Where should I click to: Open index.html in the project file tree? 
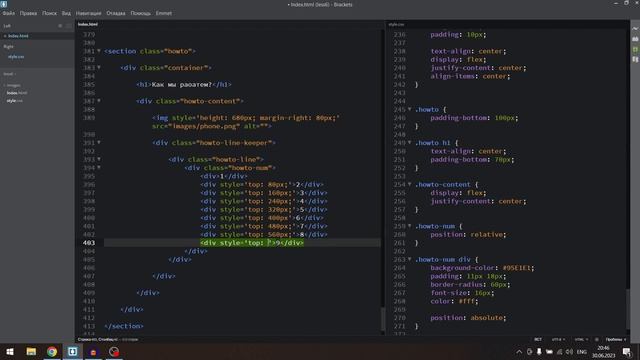17,93
